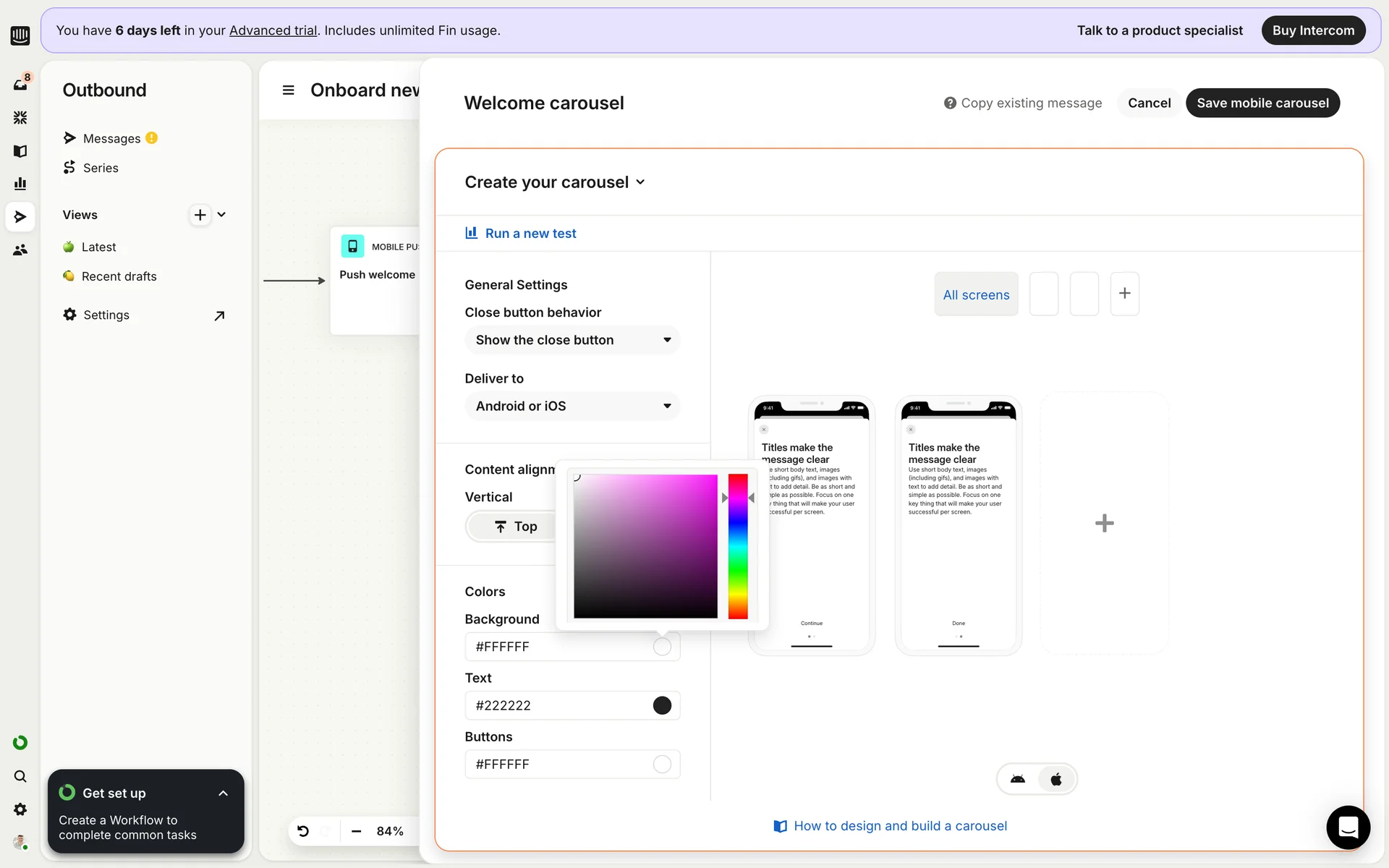Open the Reports bar chart icon
This screenshot has height=868, width=1389.
point(20,184)
